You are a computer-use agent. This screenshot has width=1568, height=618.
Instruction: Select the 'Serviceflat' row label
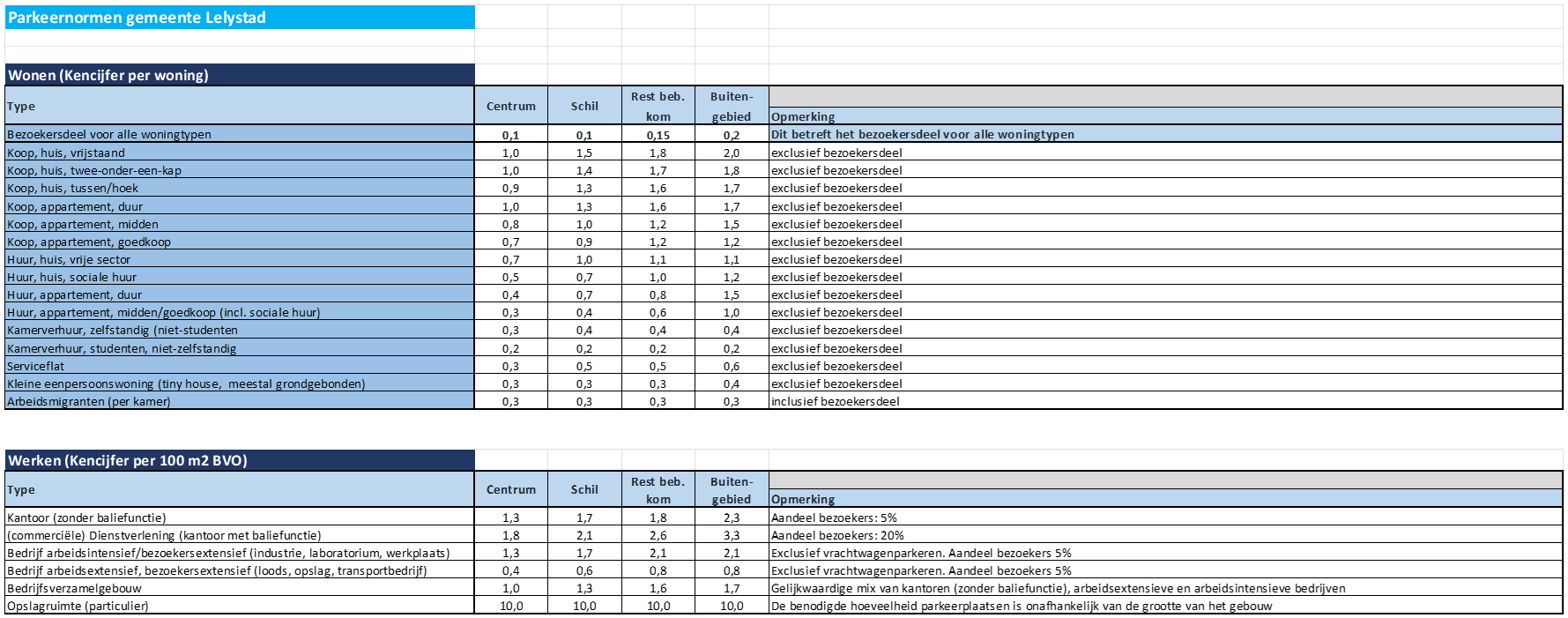tap(240, 366)
